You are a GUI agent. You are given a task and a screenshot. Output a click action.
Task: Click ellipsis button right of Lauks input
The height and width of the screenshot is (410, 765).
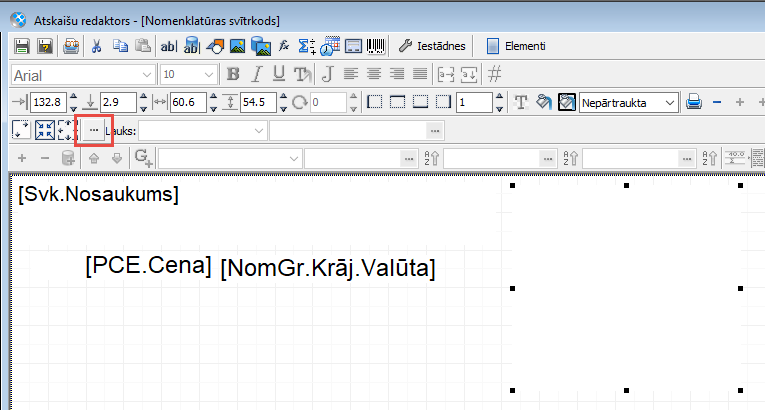tap(435, 131)
